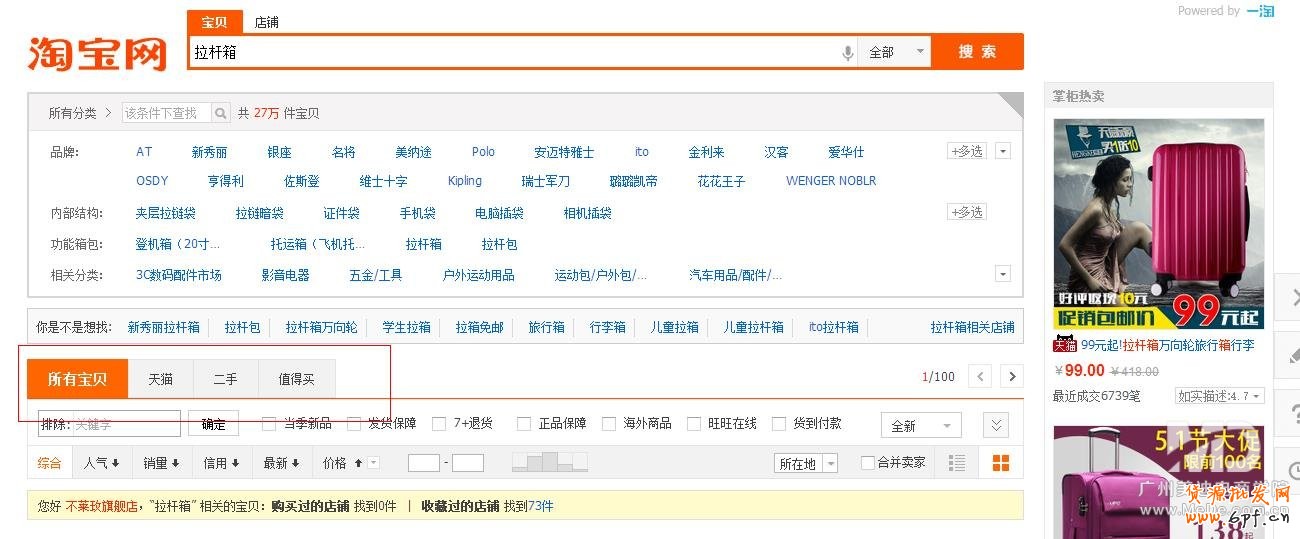This screenshot has width=1300, height=539.
Task: Select the 新秀丽 brand link
Action: 209,152
